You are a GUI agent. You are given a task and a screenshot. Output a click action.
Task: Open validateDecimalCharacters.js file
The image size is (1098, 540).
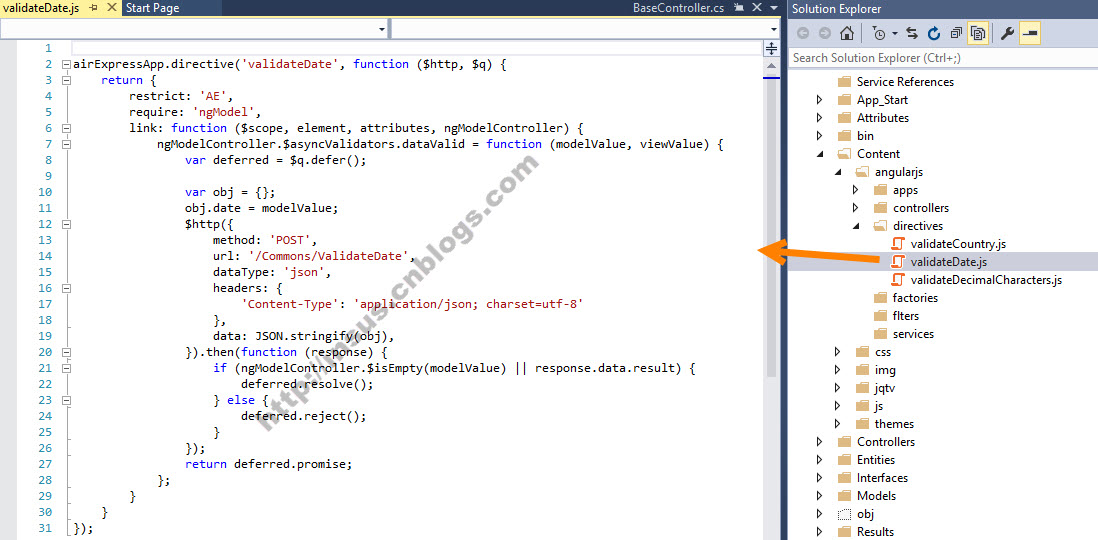click(986, 280)
